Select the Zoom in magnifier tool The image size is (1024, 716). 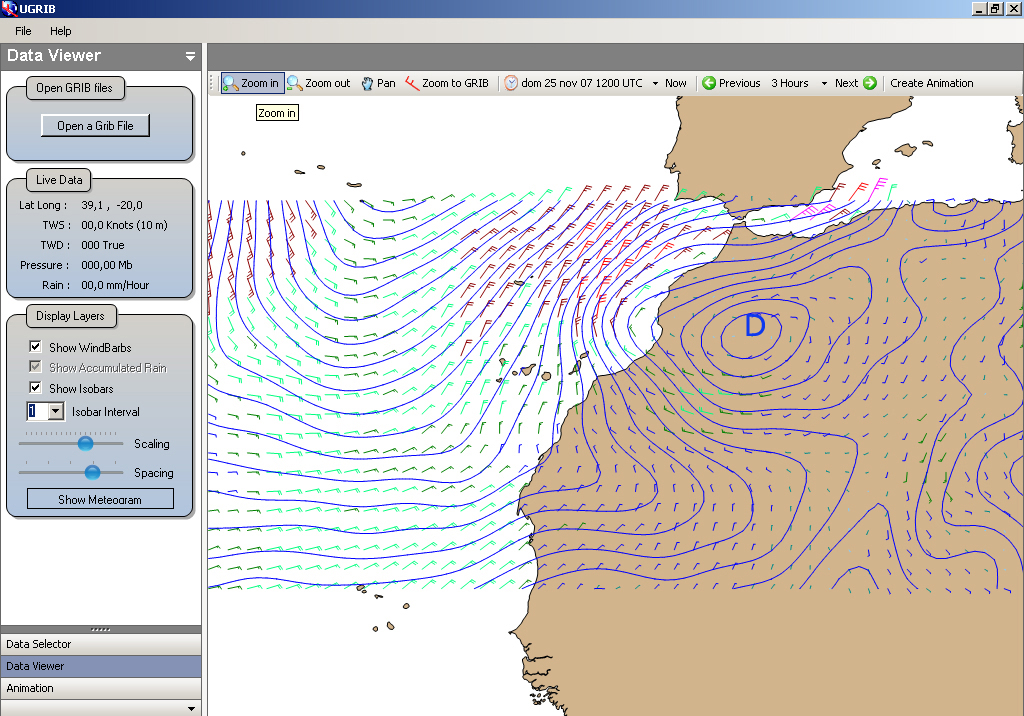pos(231,83)
